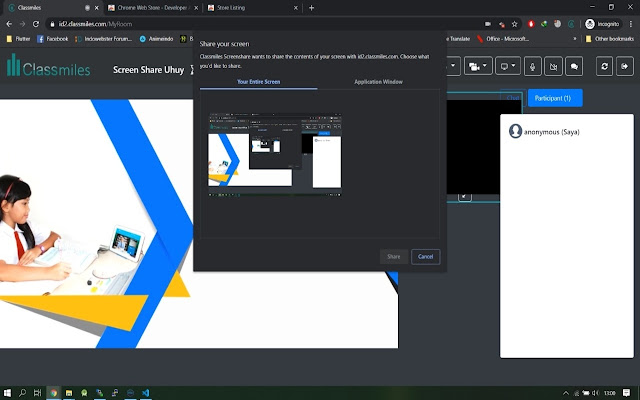This screenshot has height=400, width=640.
Task: Click the red extension icon
Action: pyautogui.click(x=531, y=24)
